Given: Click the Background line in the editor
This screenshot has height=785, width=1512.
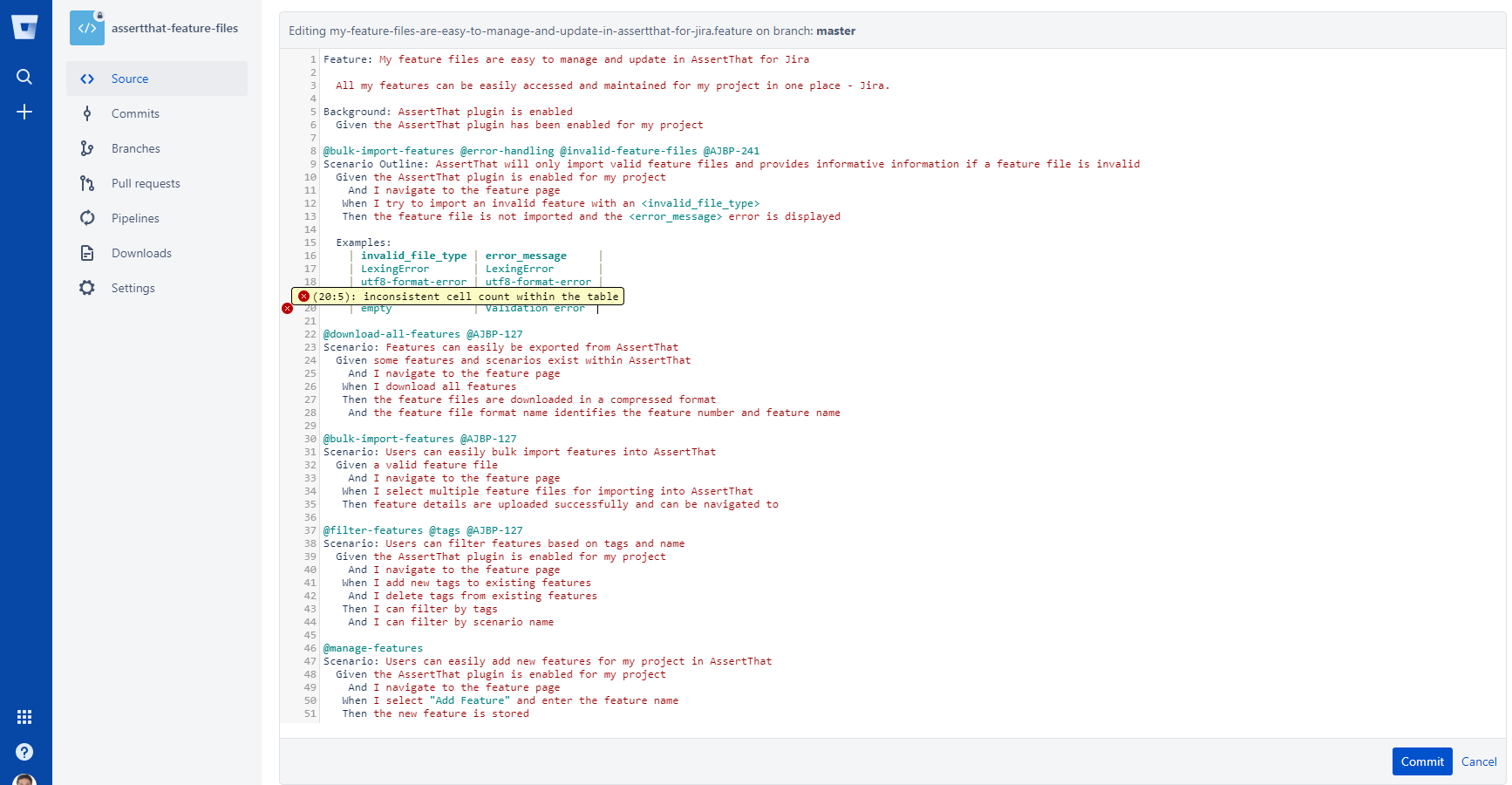Looking at the screenshot, I should [448, 112].
